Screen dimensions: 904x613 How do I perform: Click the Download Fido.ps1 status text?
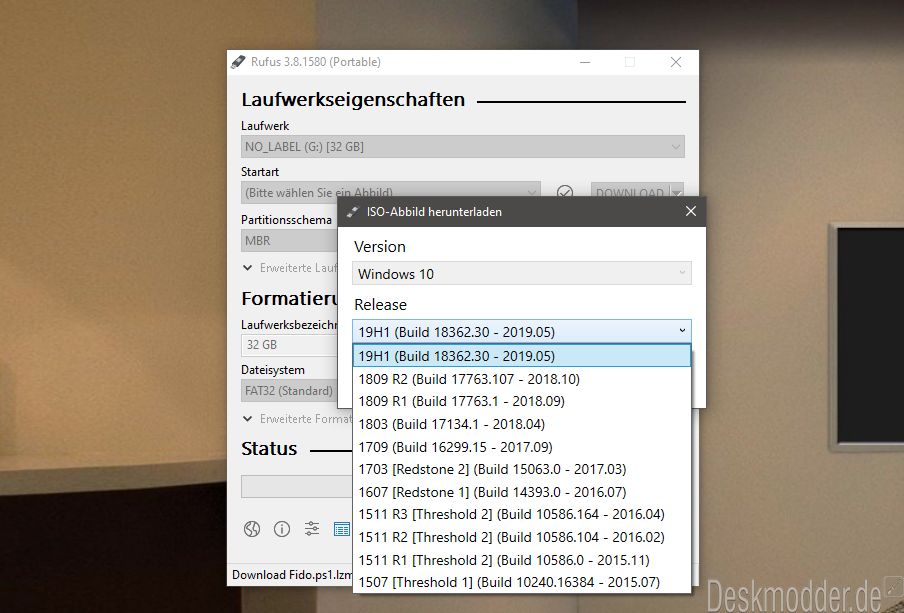(x=292, y=575)
